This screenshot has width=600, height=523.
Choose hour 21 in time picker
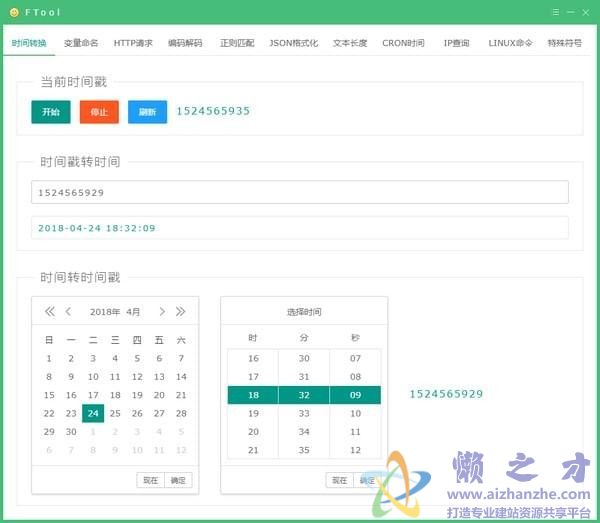click(x=253, y=450)
